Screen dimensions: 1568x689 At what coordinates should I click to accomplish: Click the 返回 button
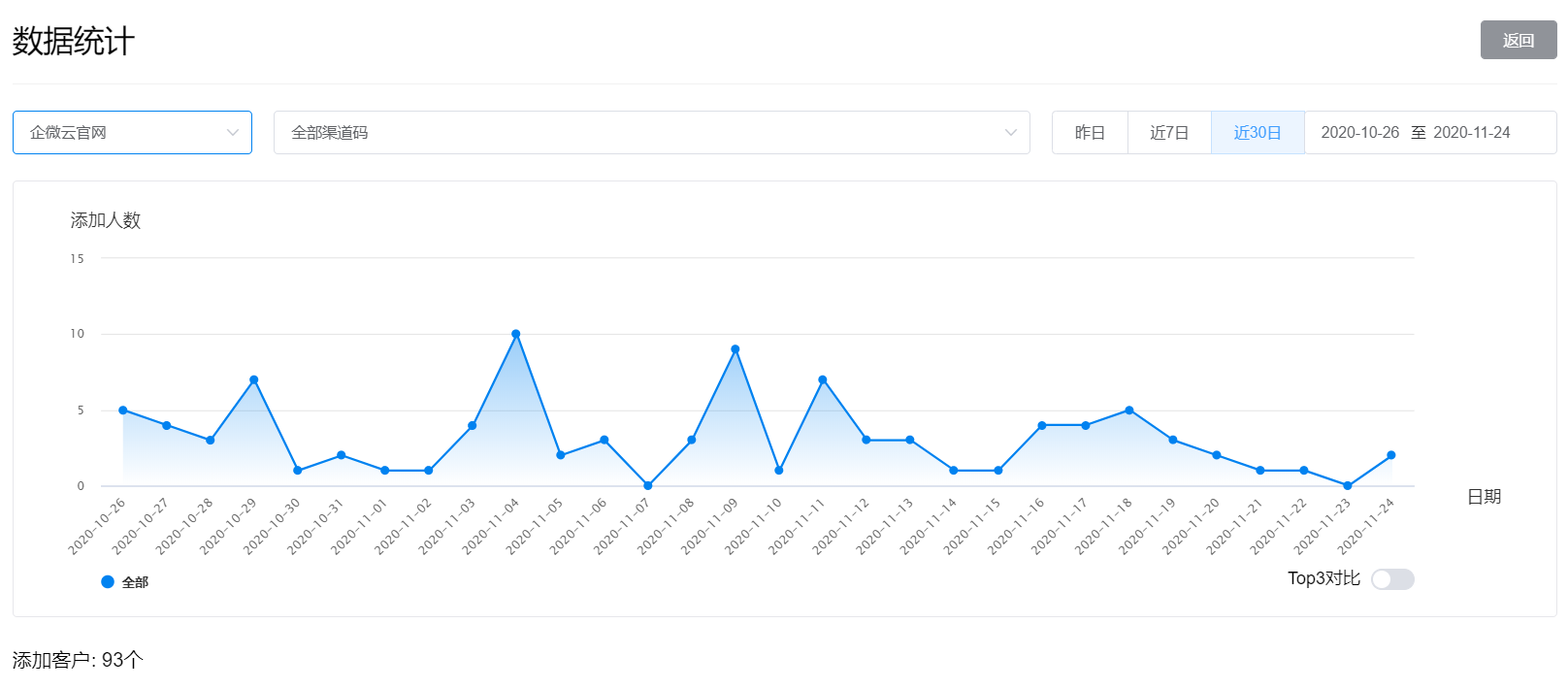pyautogui.click(x=1519, y=40)
